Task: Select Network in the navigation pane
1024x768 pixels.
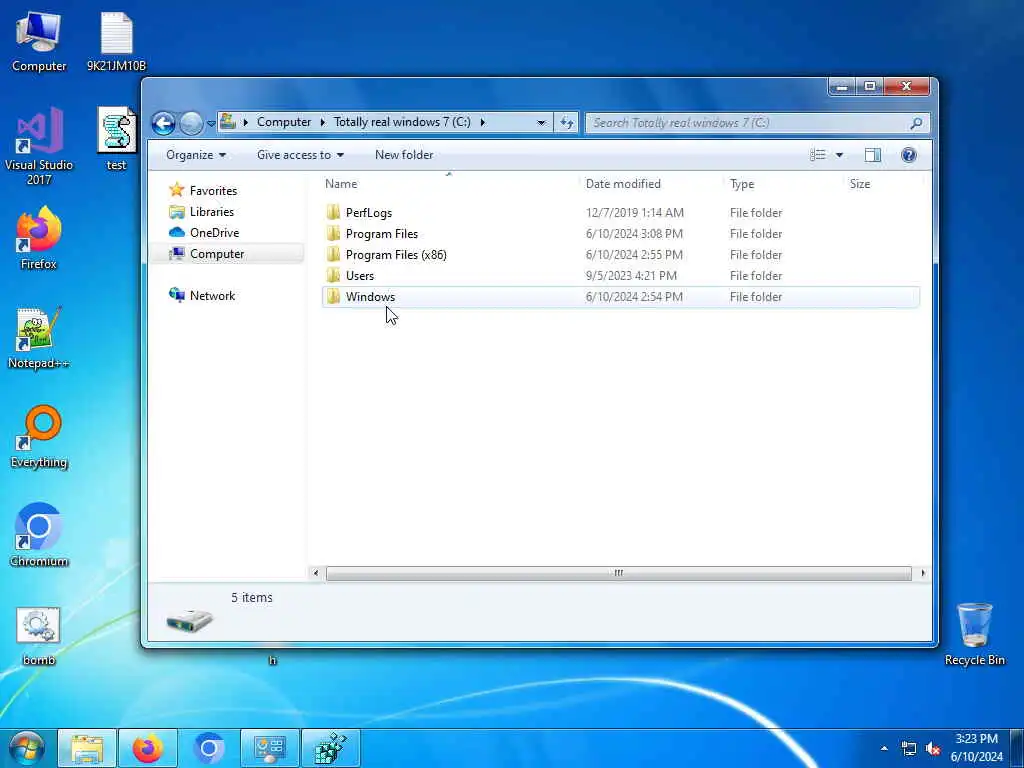Action: coord(212,295)
